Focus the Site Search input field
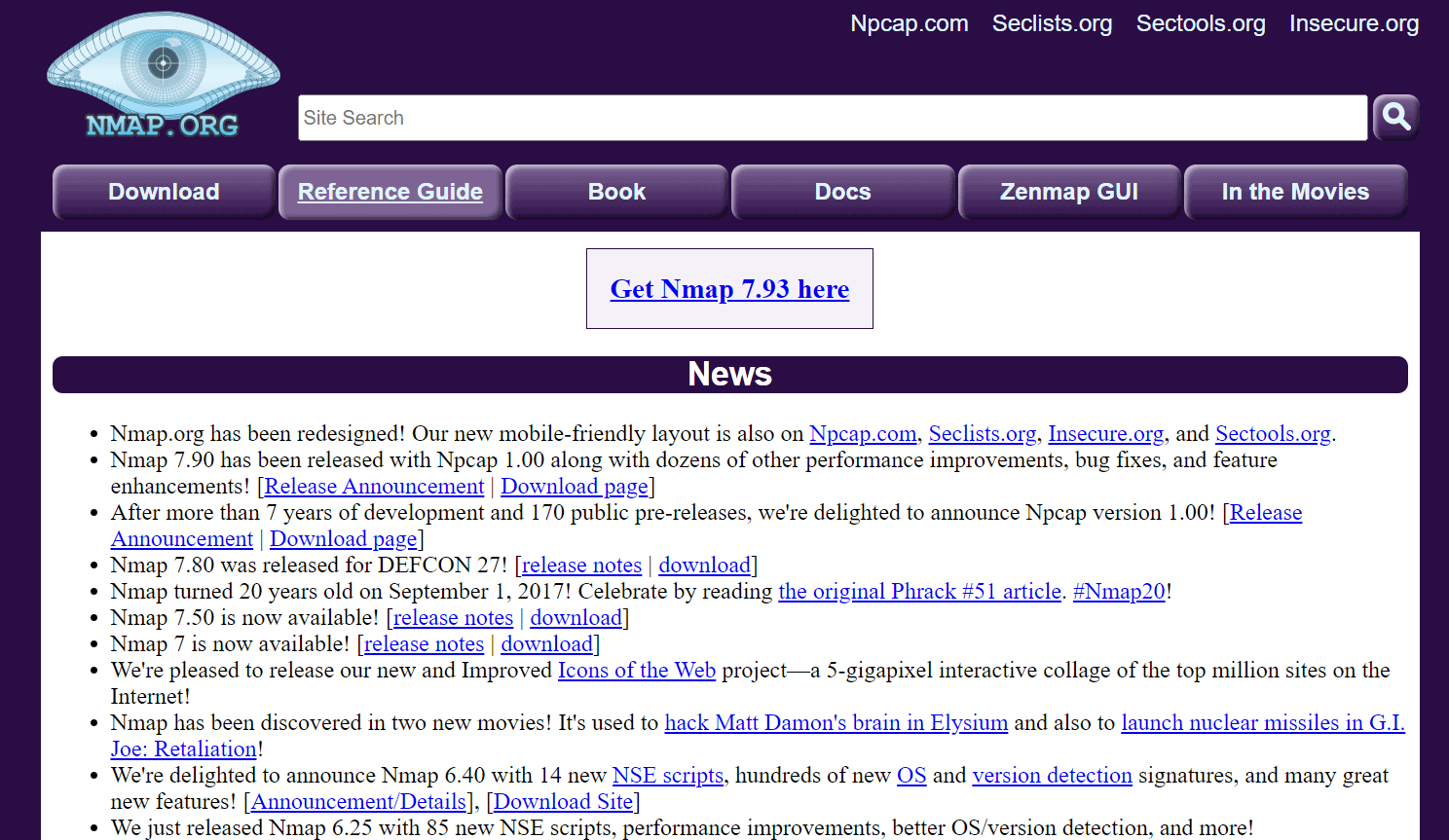 (833, 118)
